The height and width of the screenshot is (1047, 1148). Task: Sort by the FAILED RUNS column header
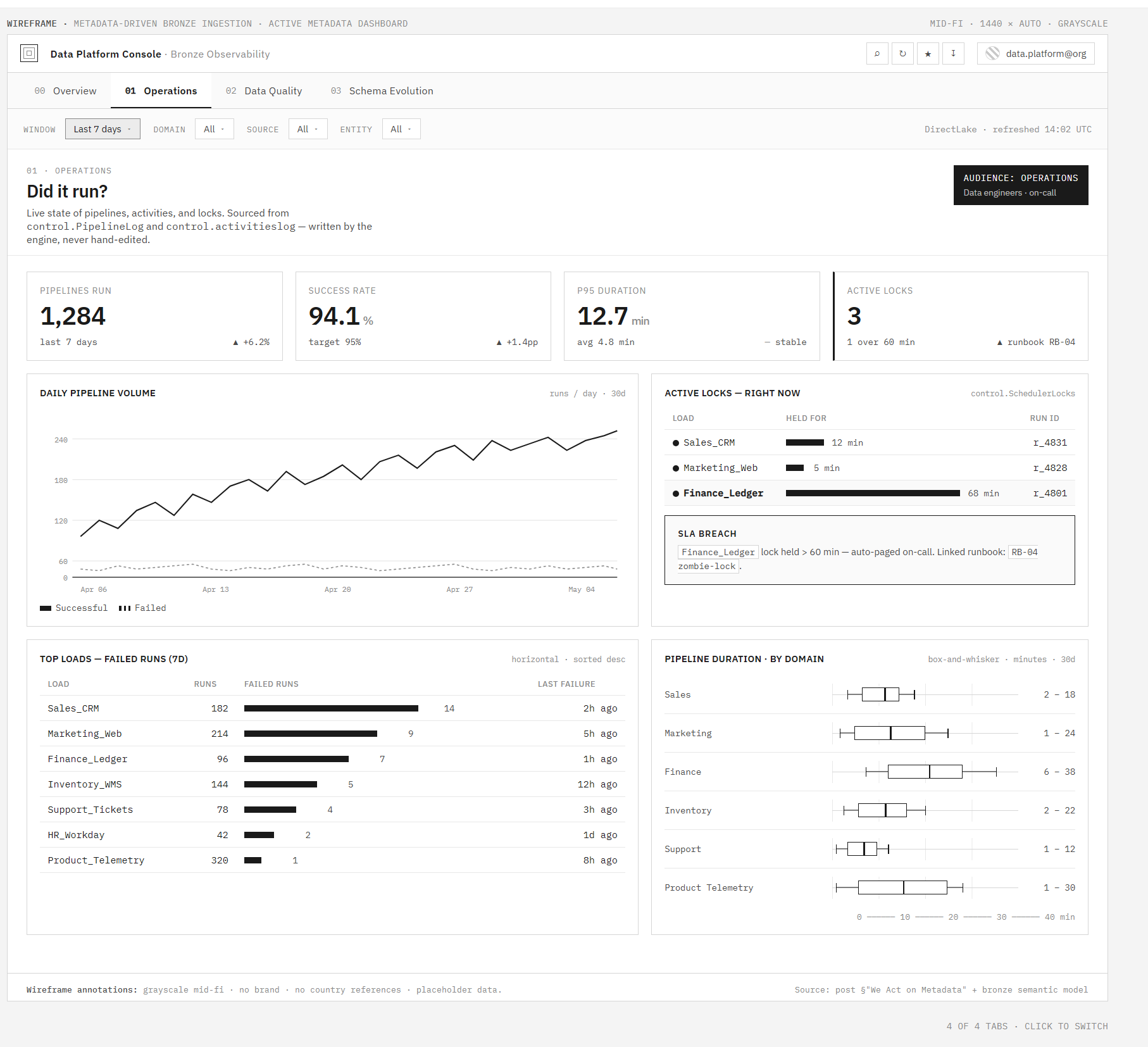271,684
